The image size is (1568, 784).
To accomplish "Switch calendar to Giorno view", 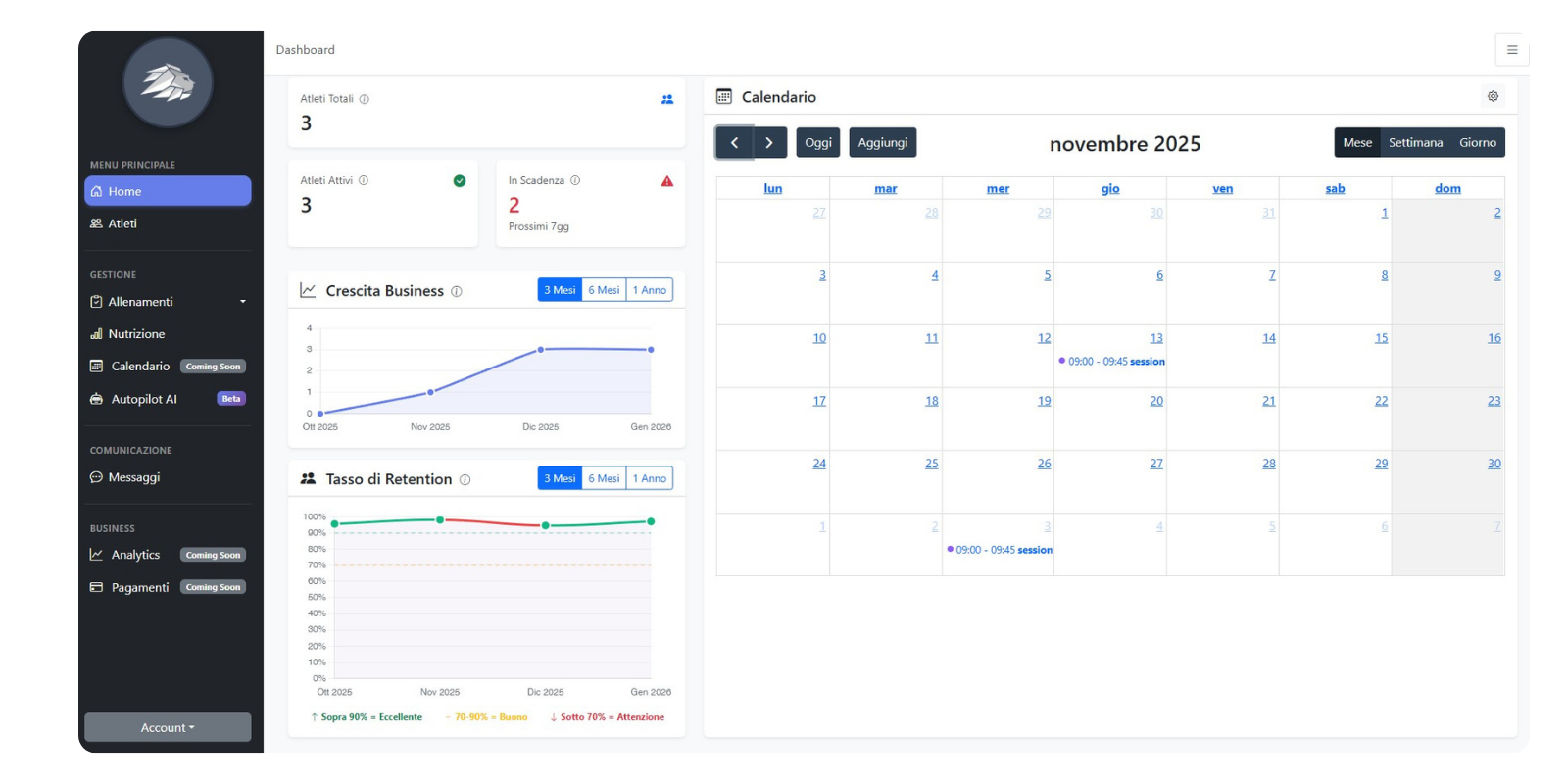I will (1477, 143).
